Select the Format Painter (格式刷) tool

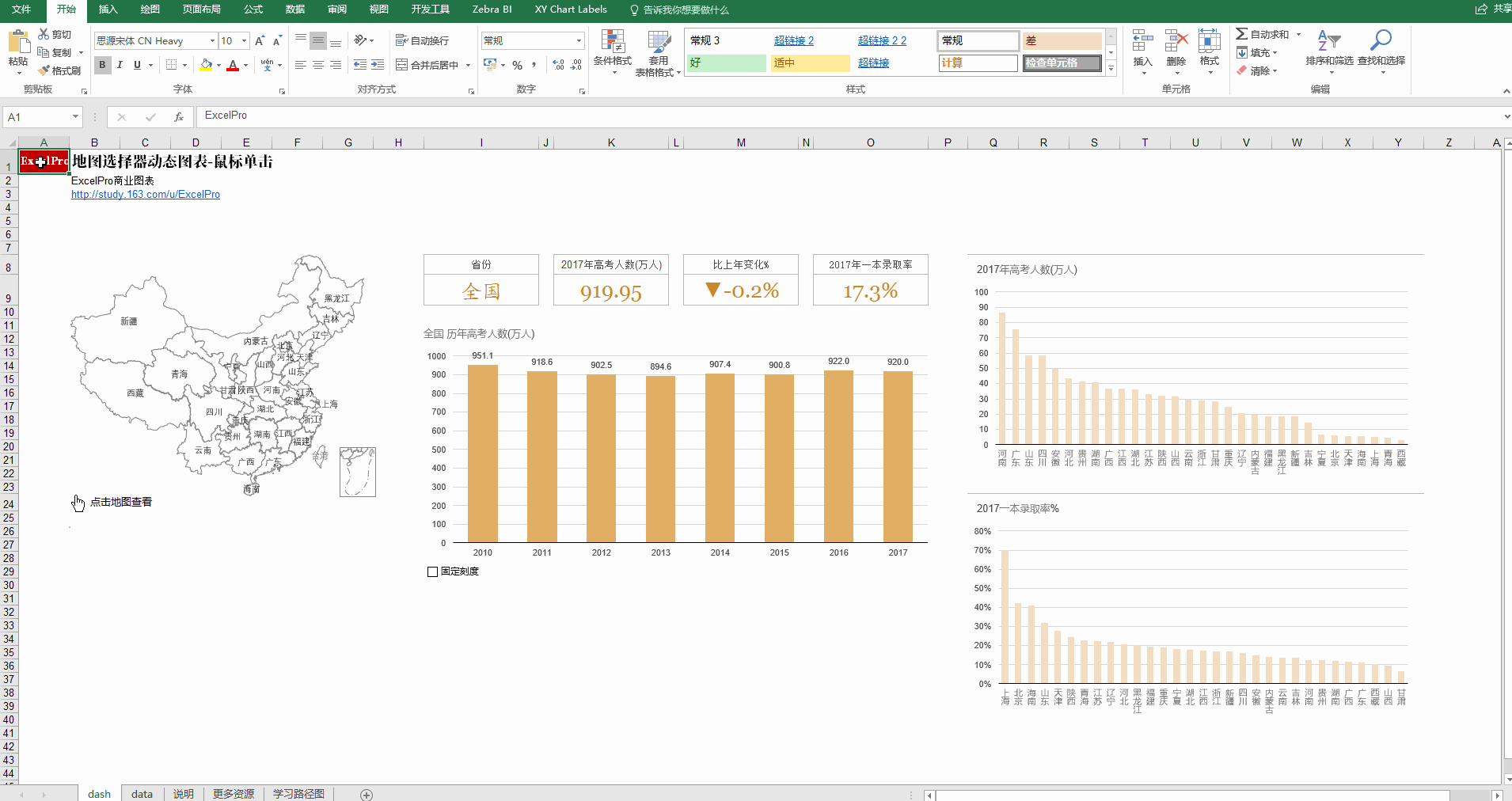pos(60,70)
